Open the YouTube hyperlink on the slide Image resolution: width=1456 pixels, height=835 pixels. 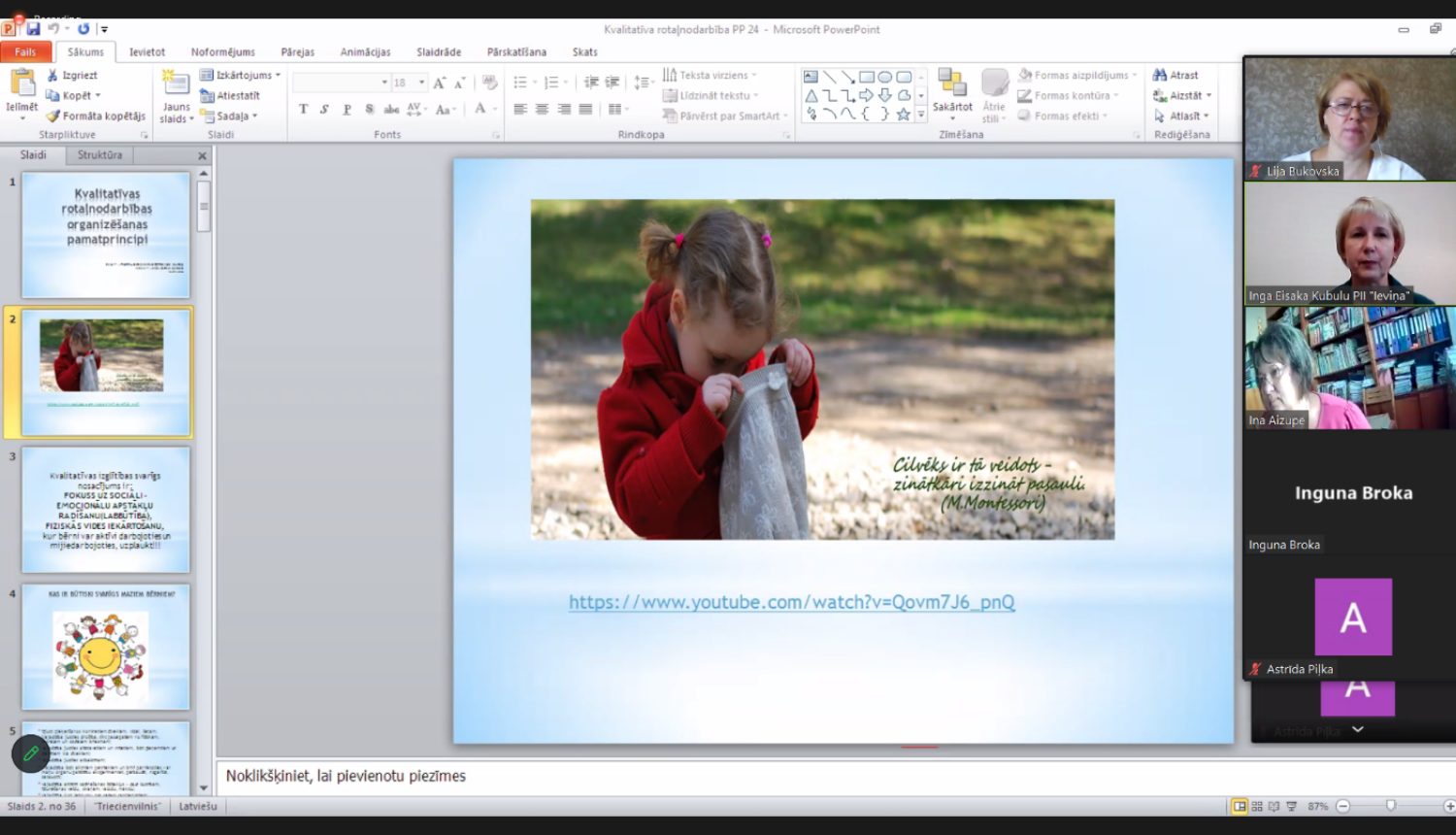pyautogui.click(x=791, y=602)
